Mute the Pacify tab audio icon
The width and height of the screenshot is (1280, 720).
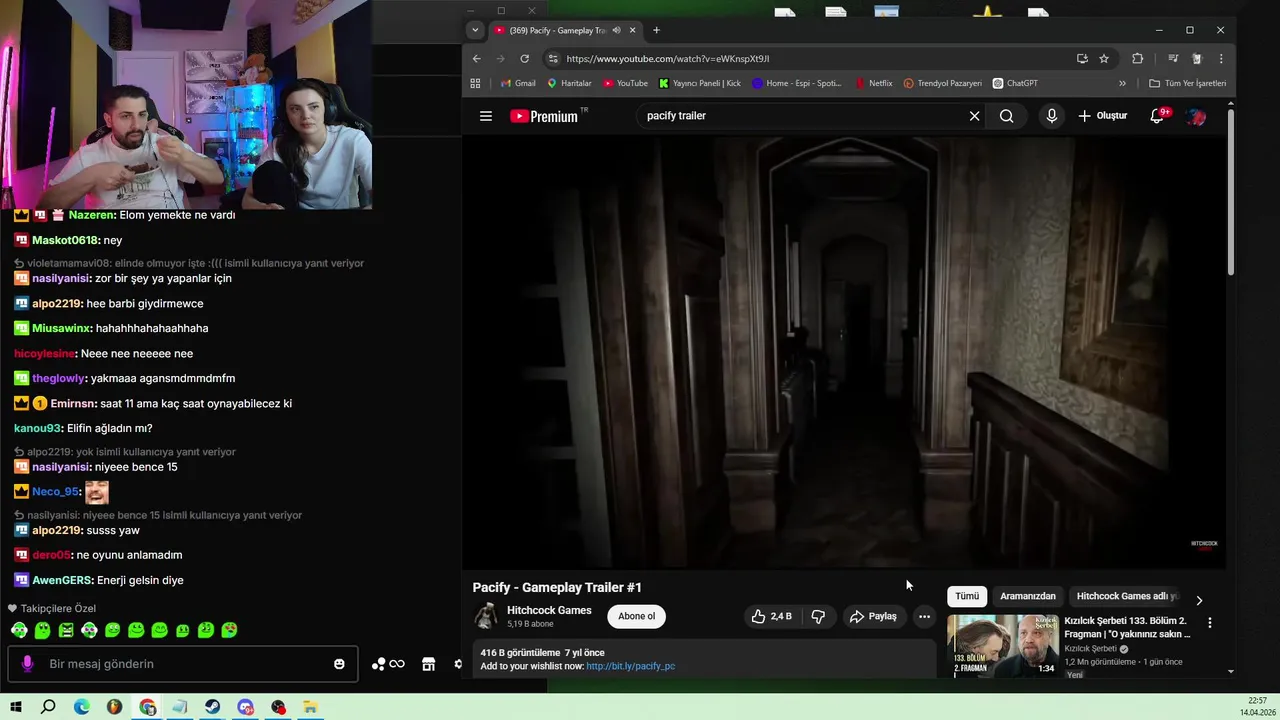click(x=616, y=30)
